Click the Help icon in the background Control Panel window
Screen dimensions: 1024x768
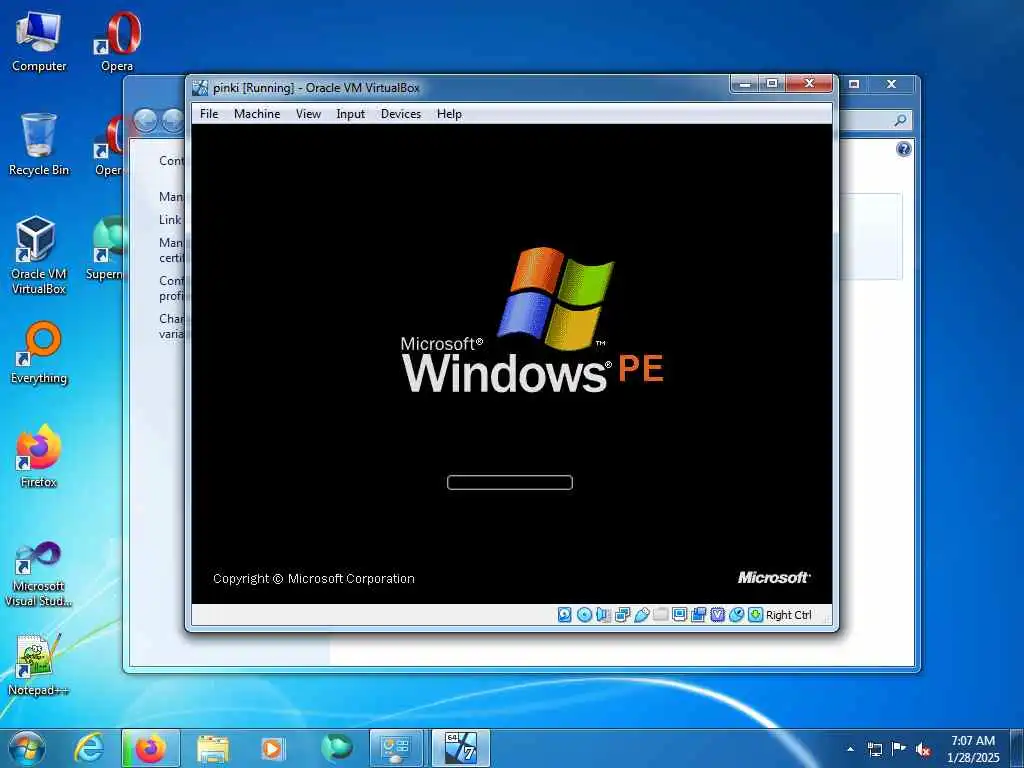coord(903,150)
